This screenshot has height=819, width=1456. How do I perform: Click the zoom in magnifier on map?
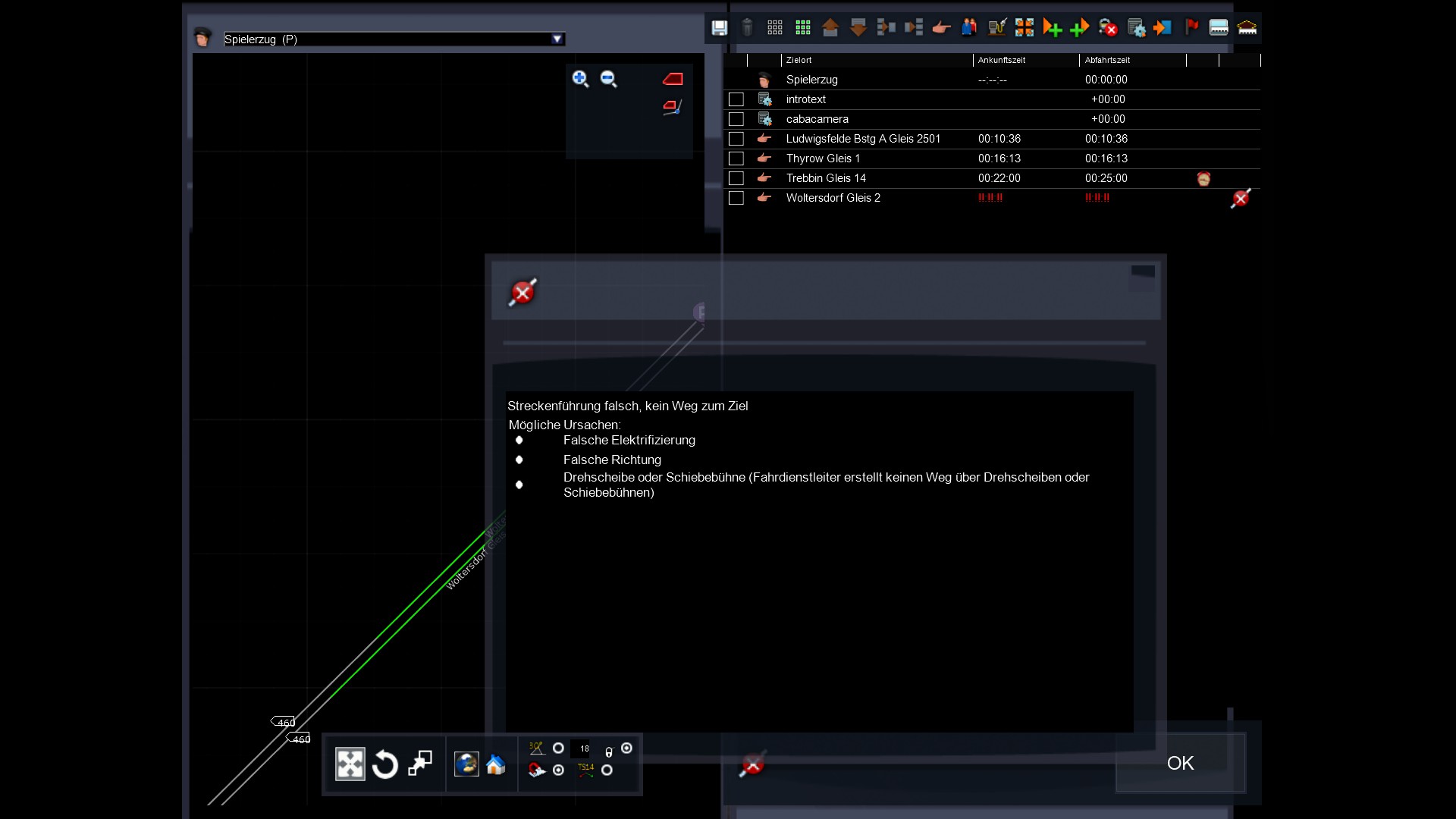580,79
